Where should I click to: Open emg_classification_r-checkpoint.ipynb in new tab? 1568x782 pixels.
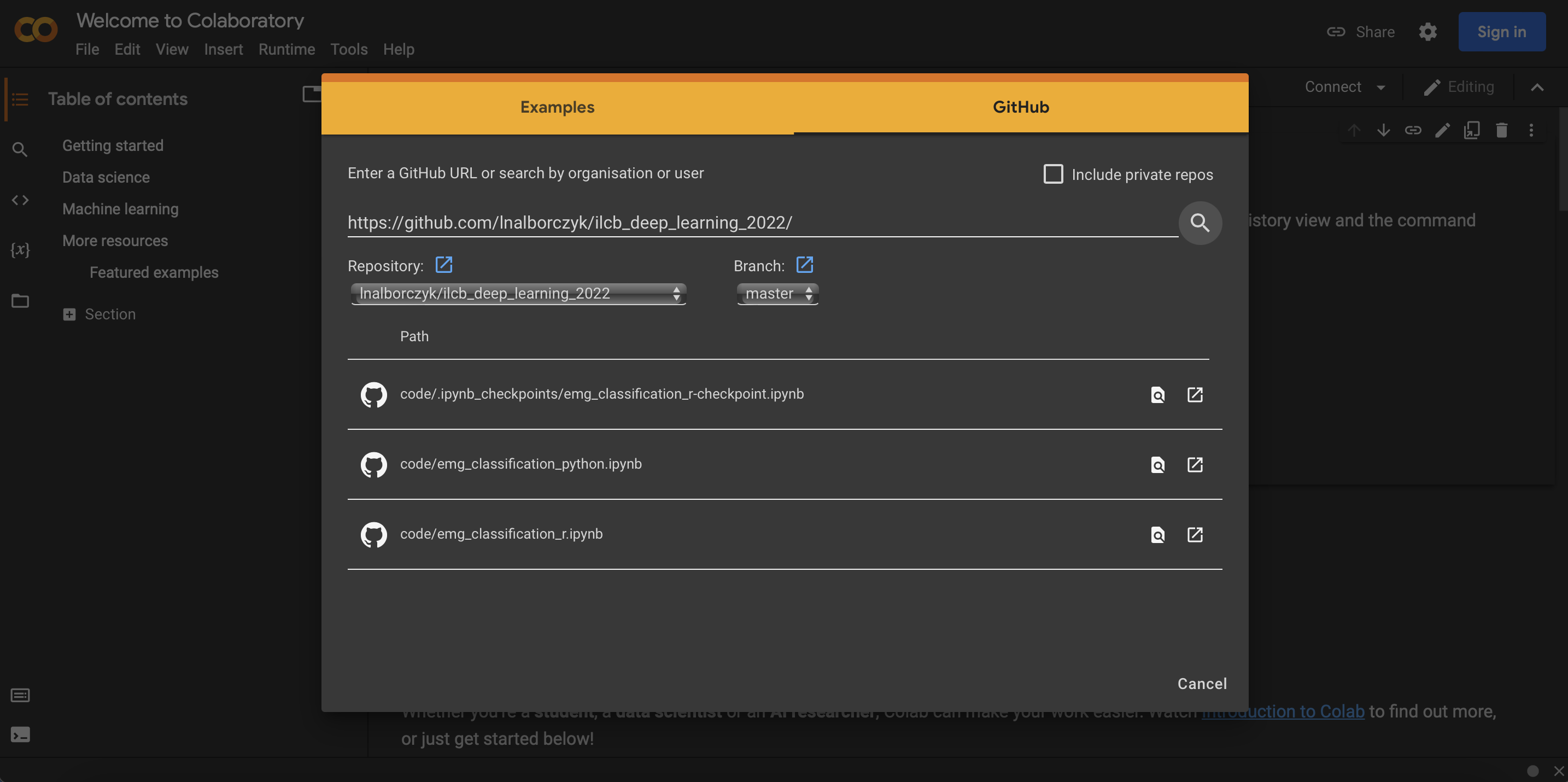click(1195, 395)
